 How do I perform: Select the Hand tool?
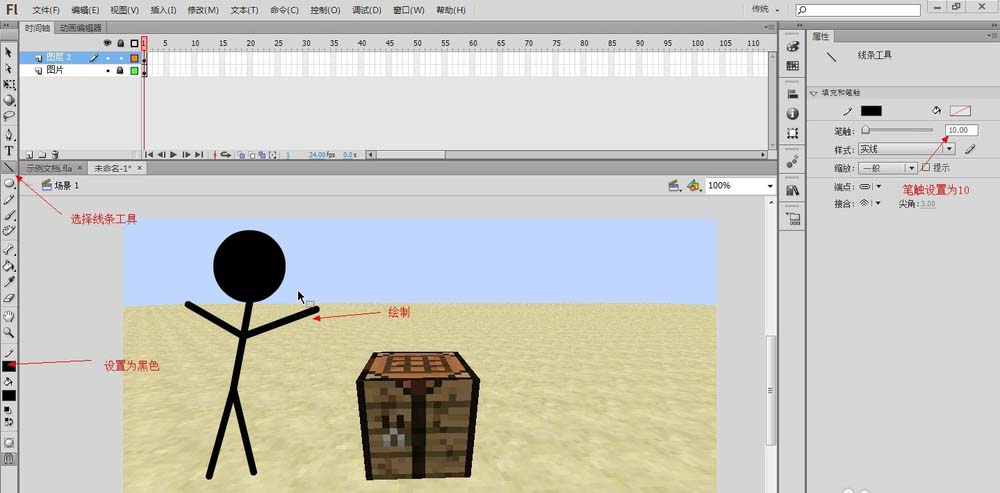(9, 316)
